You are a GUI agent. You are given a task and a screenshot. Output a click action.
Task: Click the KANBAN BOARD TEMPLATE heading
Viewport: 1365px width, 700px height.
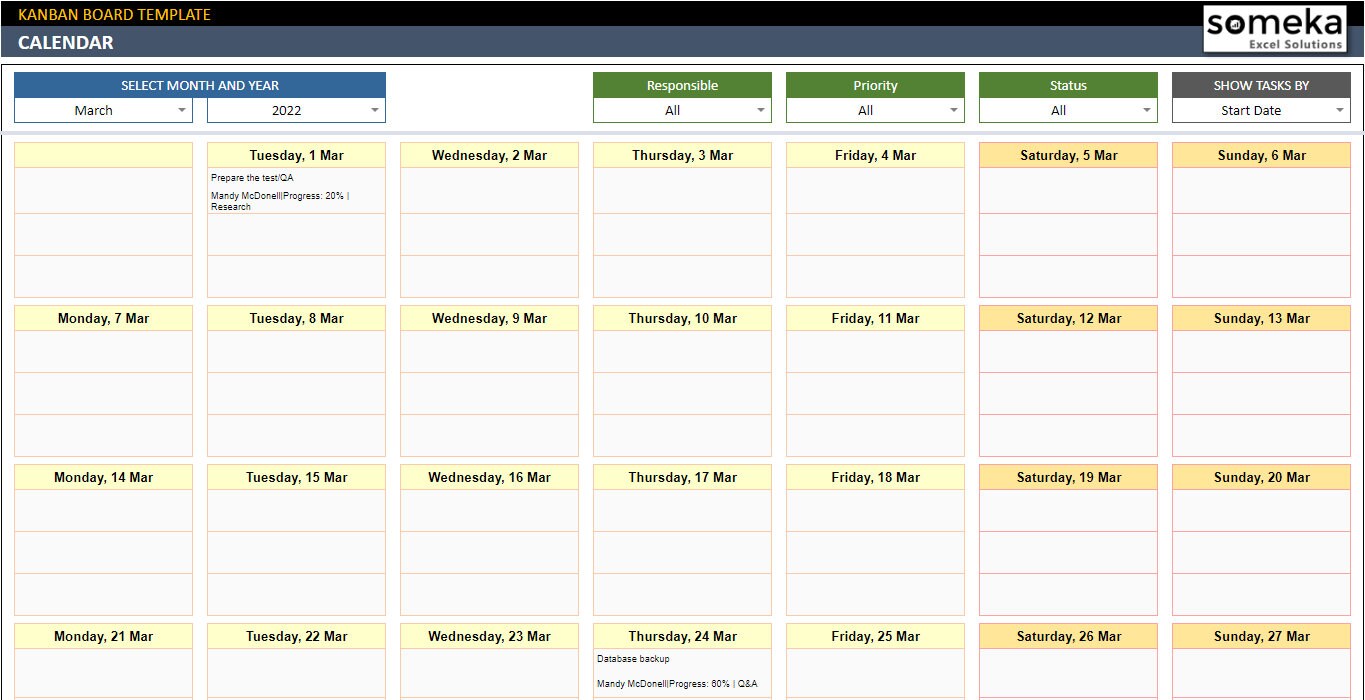coord(114,14)
